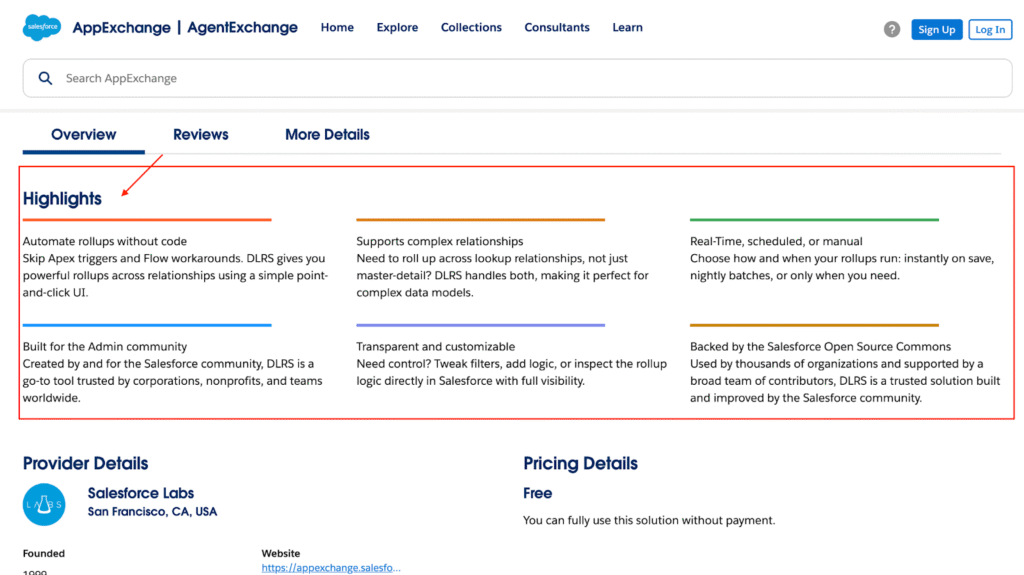The height and width of the screenshot is (575, 1024).
Task: Click 'Supports complex relationships' text
Action: click(440, 241)
